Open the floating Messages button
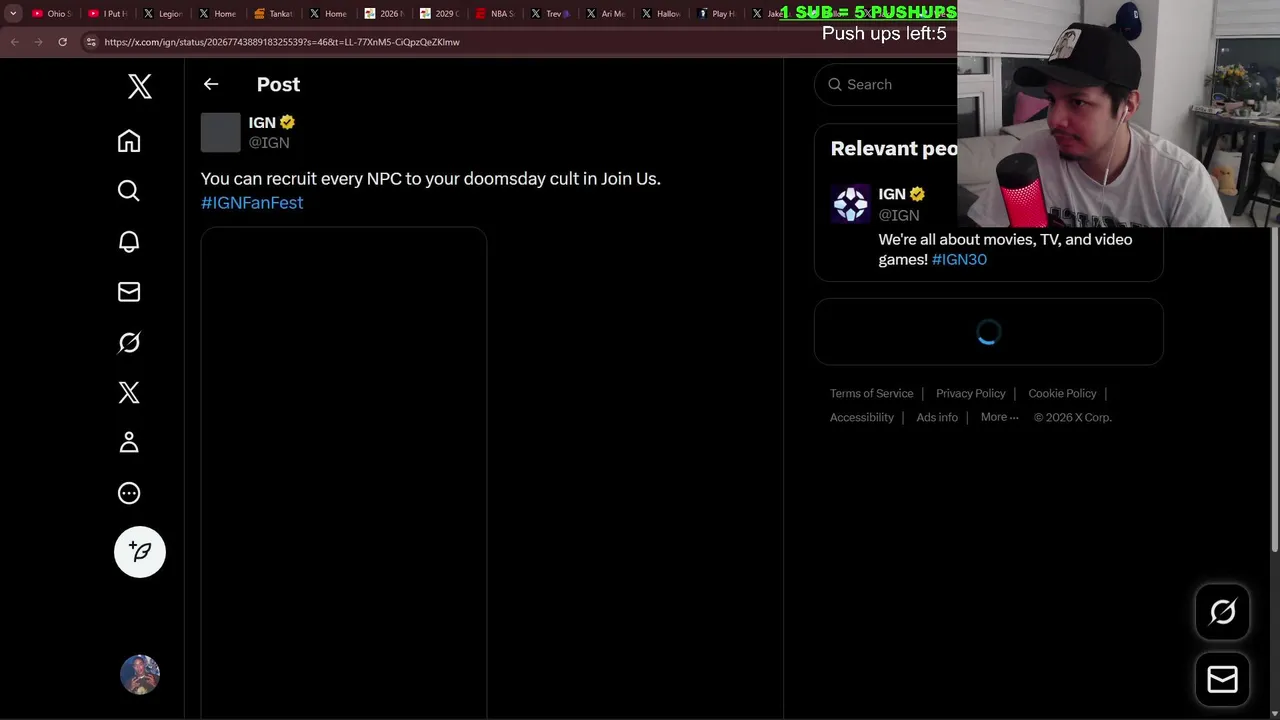The height and width of the screenshot is (720, 1280). (x=1222, y=680)
